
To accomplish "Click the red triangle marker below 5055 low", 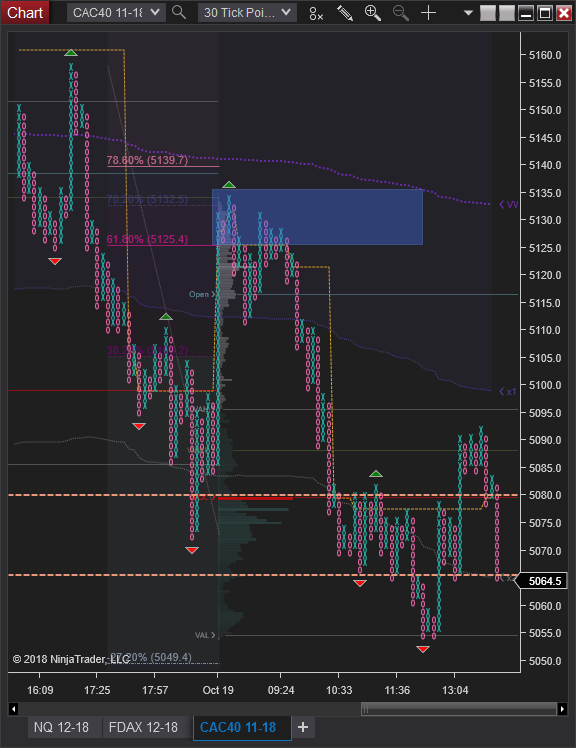I will pos(423,649).
